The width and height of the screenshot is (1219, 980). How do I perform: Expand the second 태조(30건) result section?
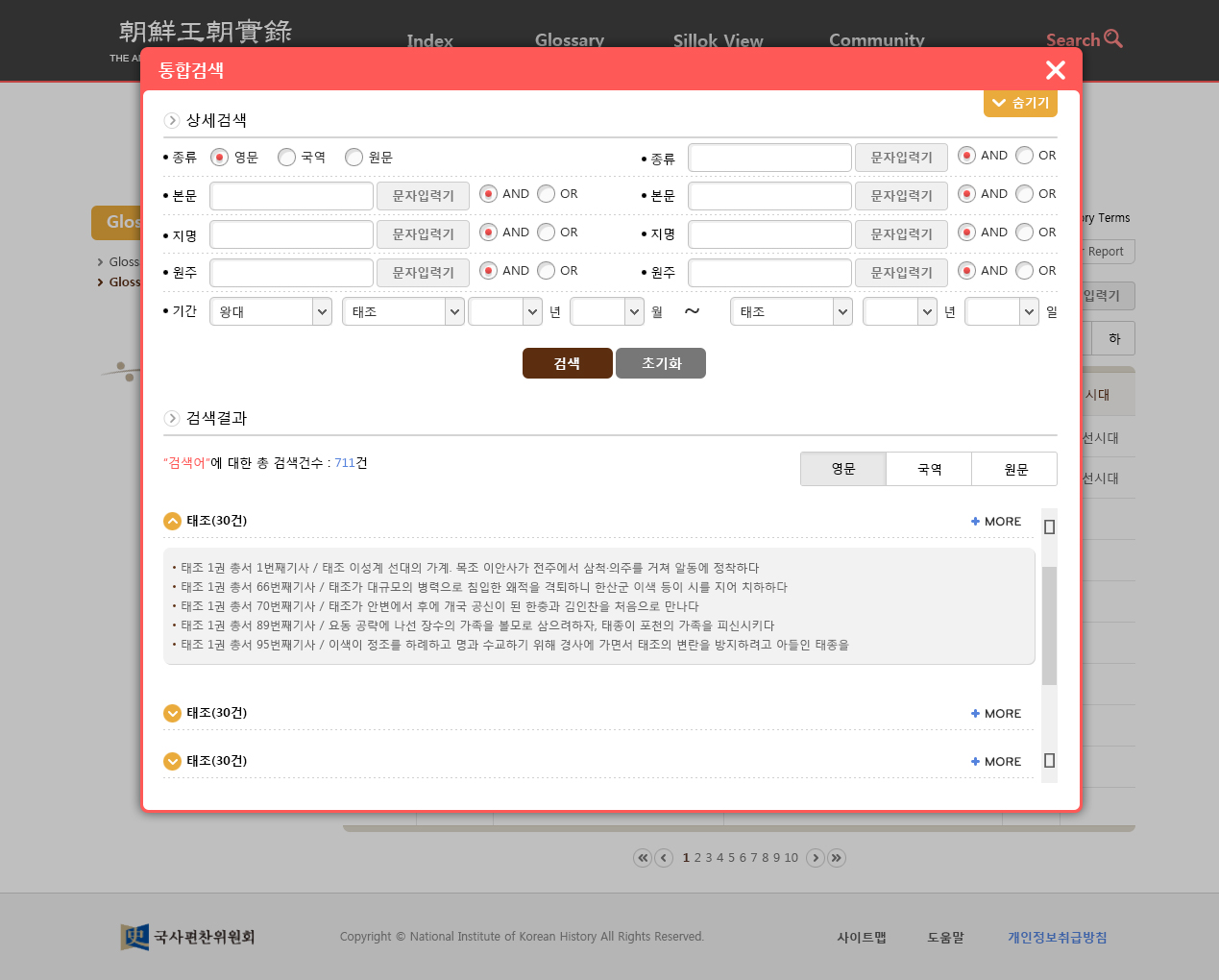pos(172,713)
